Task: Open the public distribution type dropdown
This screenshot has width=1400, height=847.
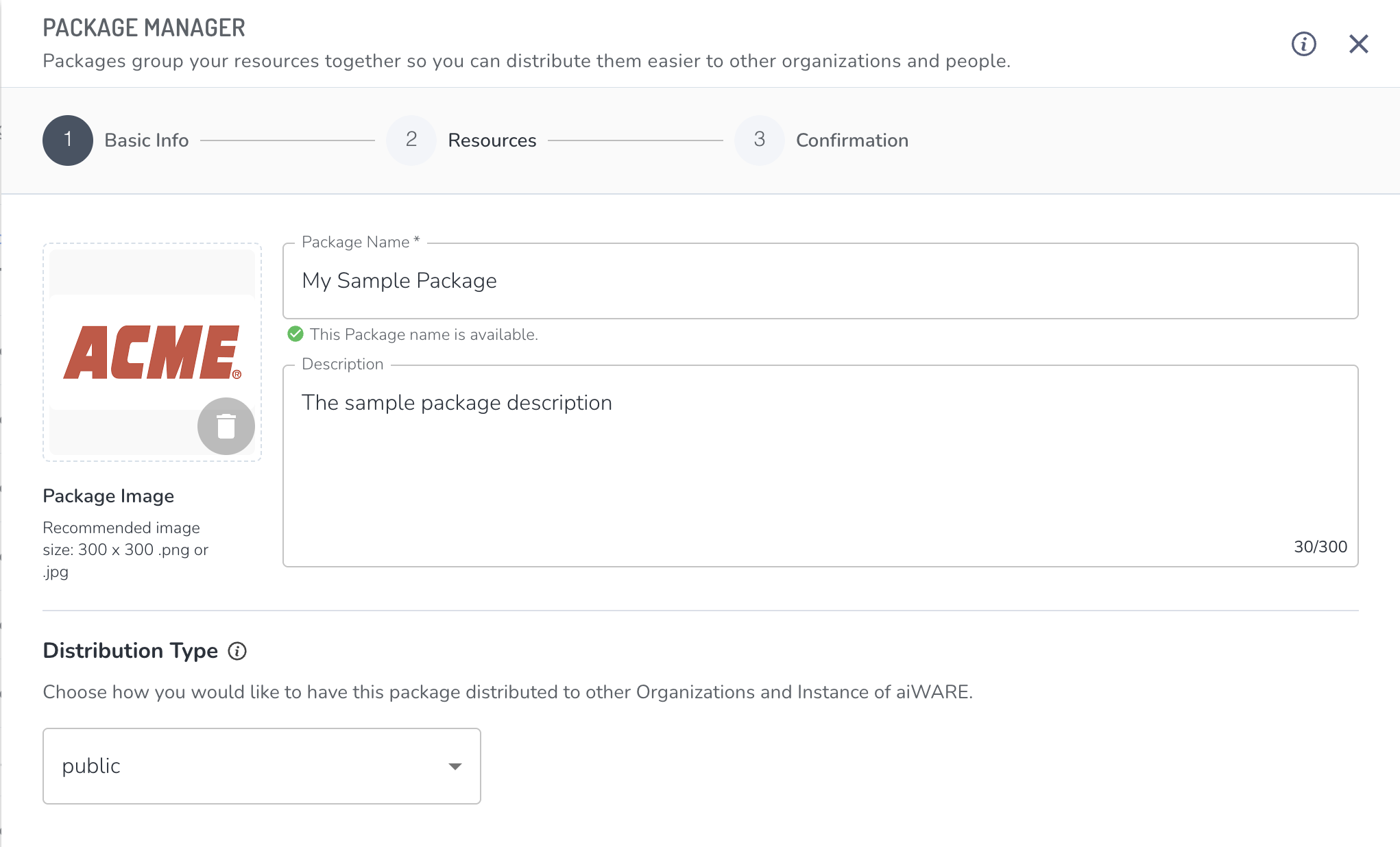Action: 261,766
